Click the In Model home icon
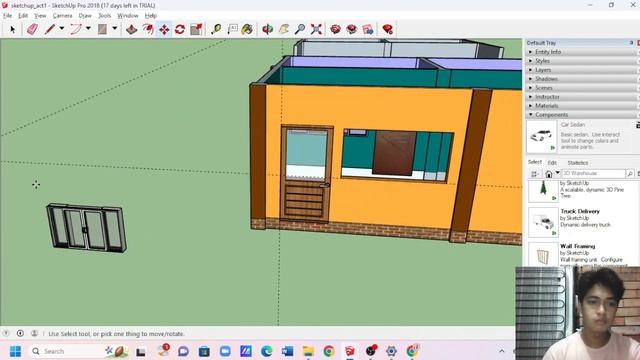 tap(549, 174)
